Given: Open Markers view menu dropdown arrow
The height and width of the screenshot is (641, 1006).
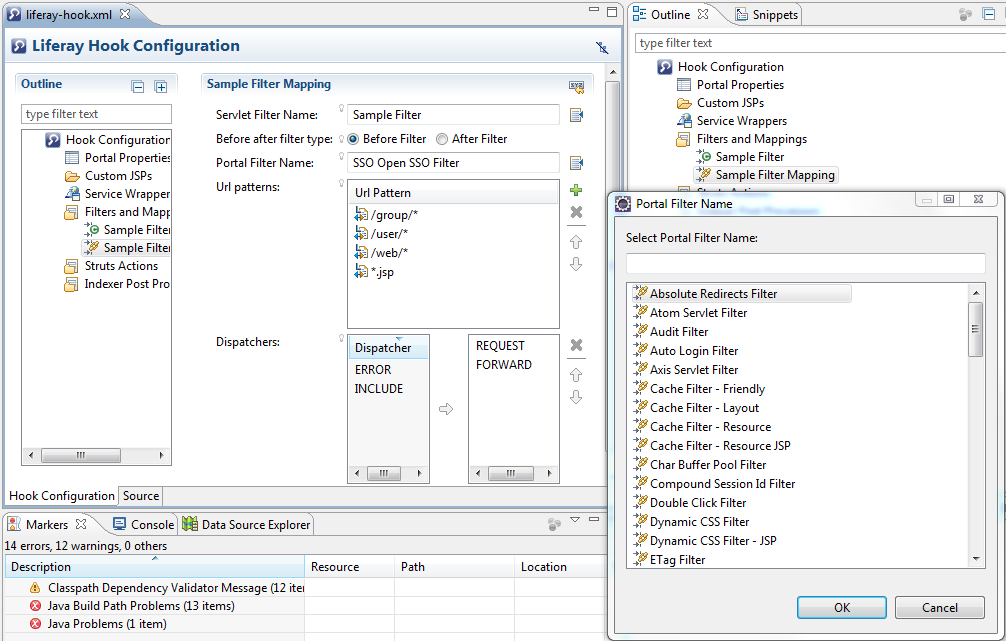Looking at the screenshot, I should [575, 521].
